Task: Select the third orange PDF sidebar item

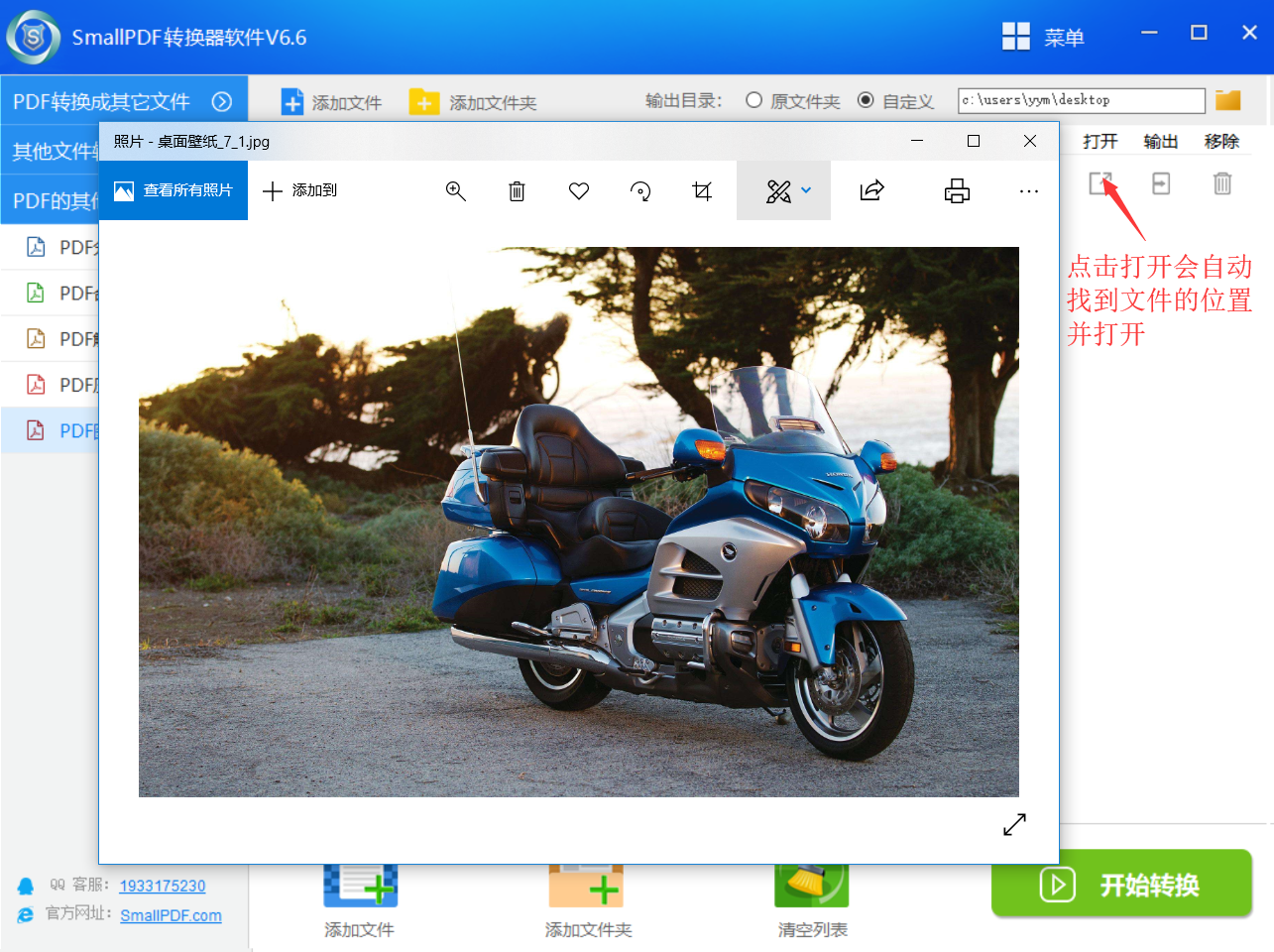Action: pos(51,338)
